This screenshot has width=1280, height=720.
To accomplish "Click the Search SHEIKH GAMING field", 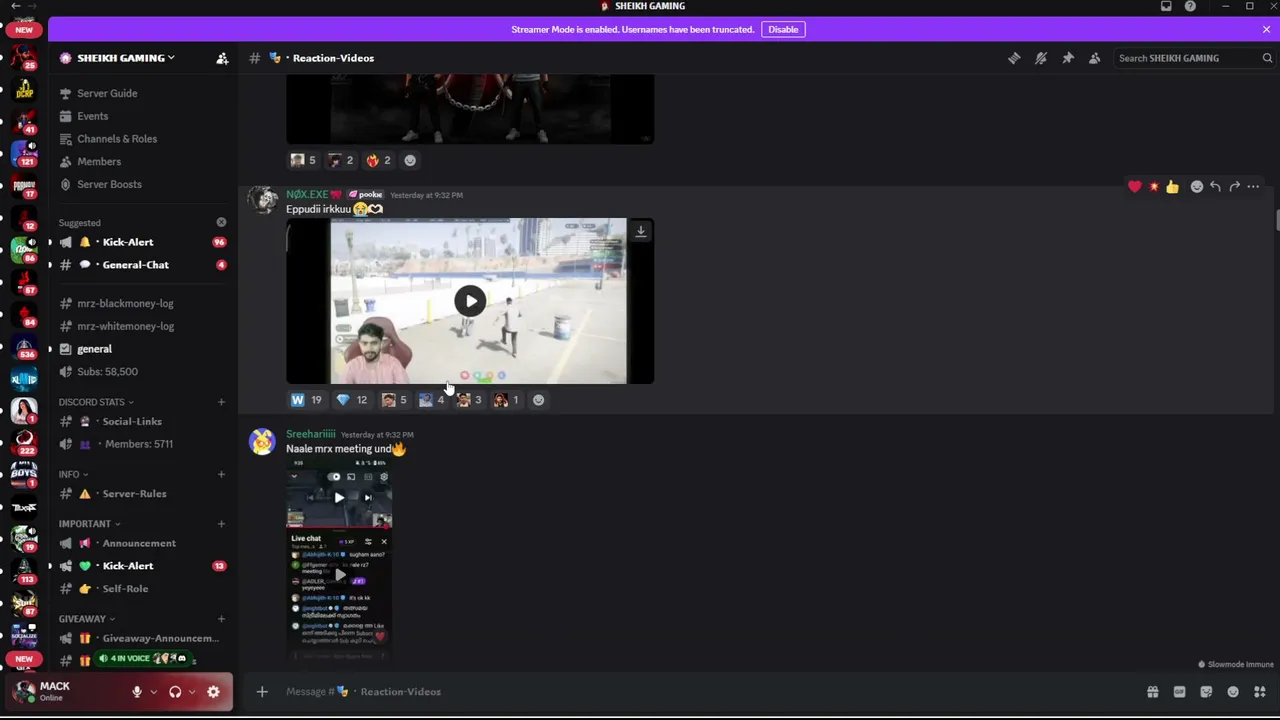I will tap(1195, 58).
